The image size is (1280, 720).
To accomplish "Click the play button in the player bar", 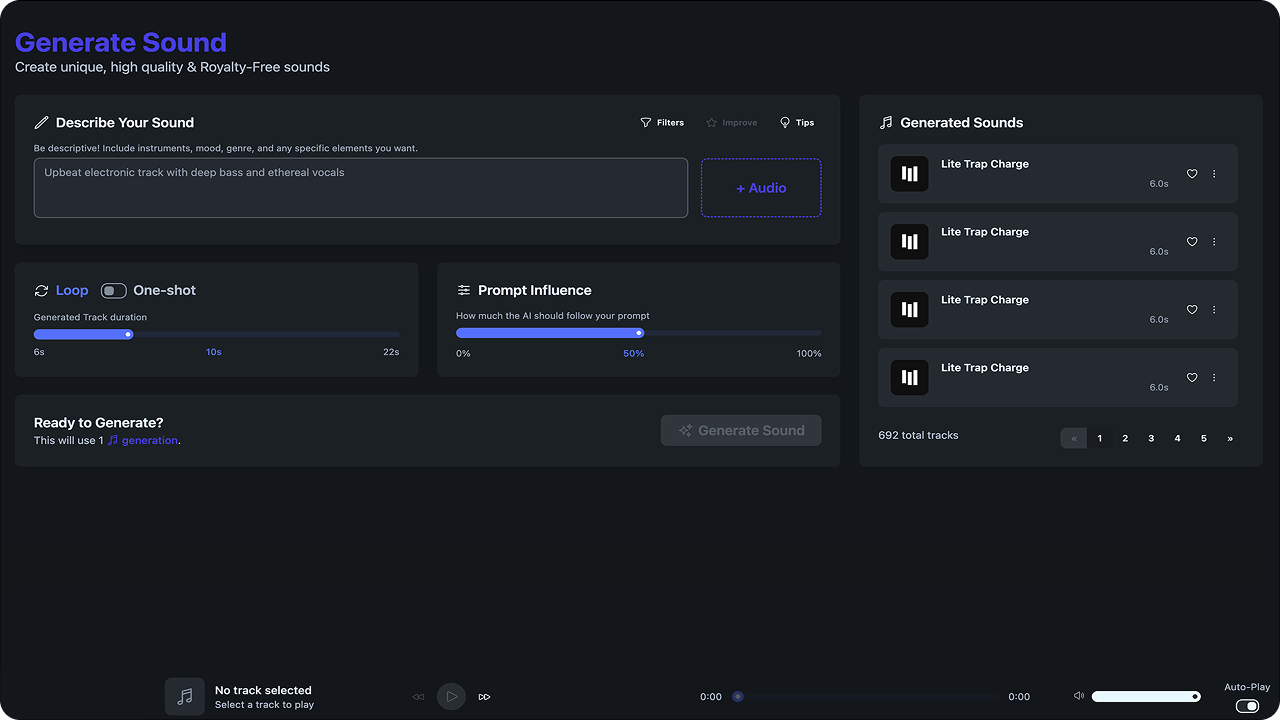I will [x=451, y=696].
